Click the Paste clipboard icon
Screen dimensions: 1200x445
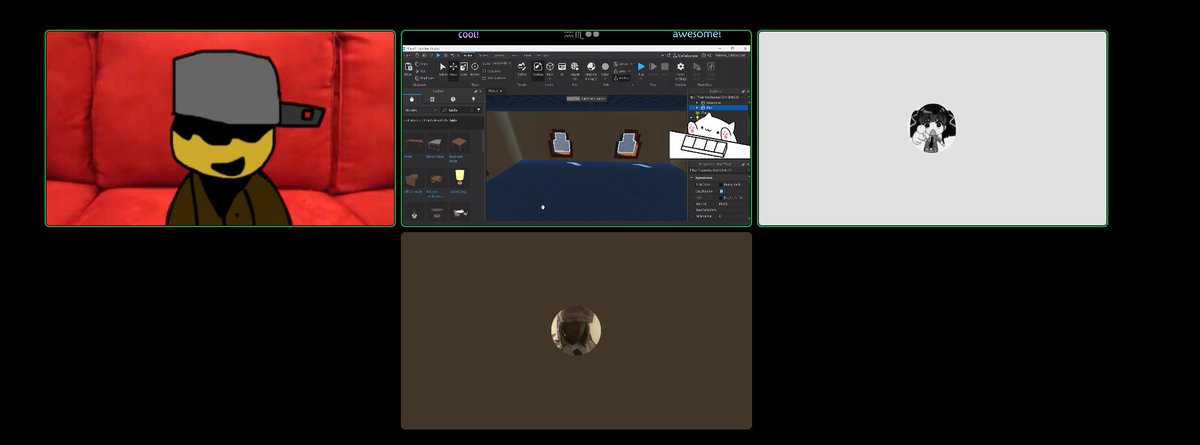[x=408, y=68]
